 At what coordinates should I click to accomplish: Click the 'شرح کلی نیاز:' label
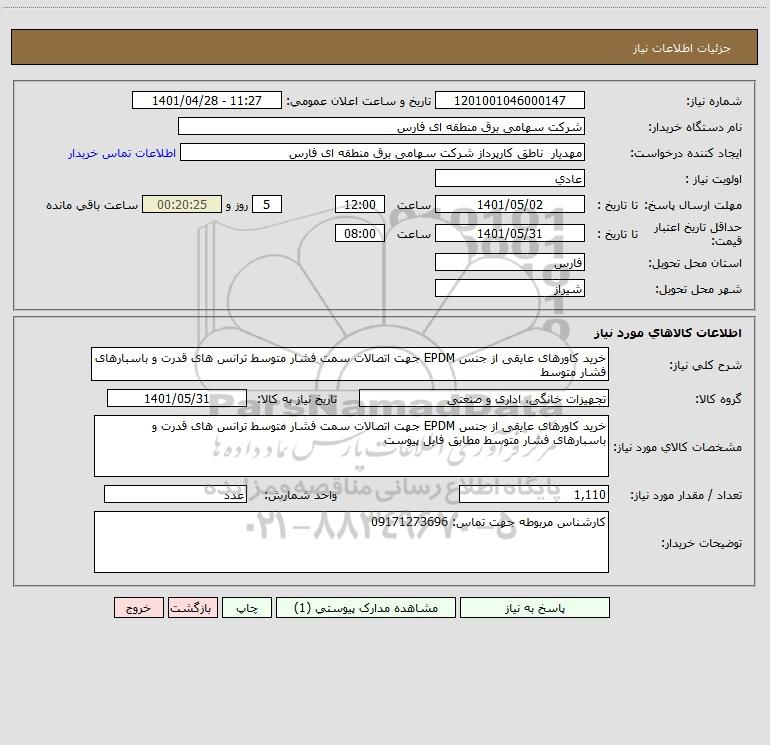(706, 365)
